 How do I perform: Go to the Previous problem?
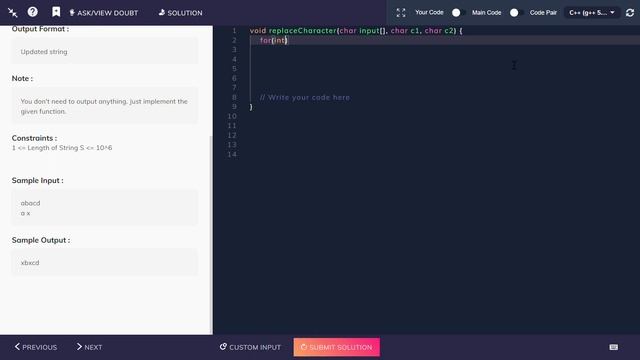coord(36,347)
